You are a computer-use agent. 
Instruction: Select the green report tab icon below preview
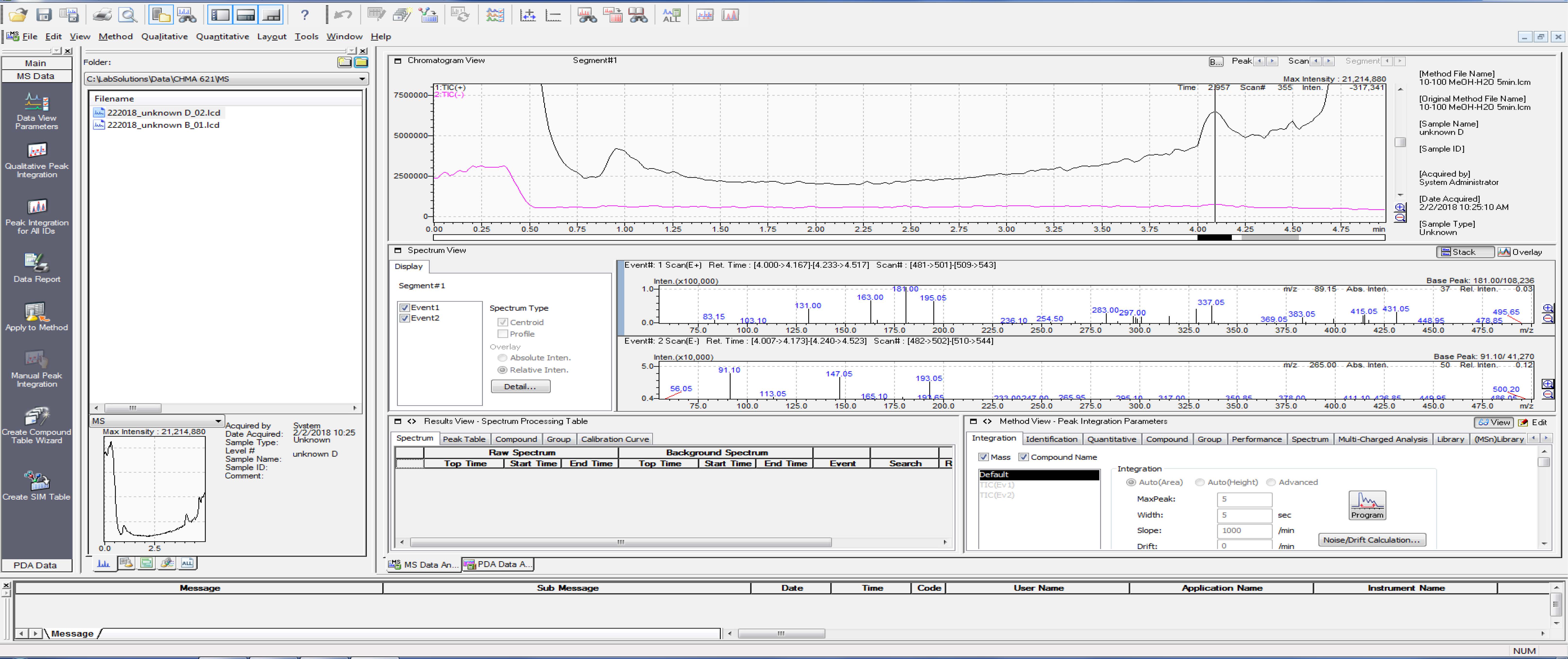tap(146, 563)
